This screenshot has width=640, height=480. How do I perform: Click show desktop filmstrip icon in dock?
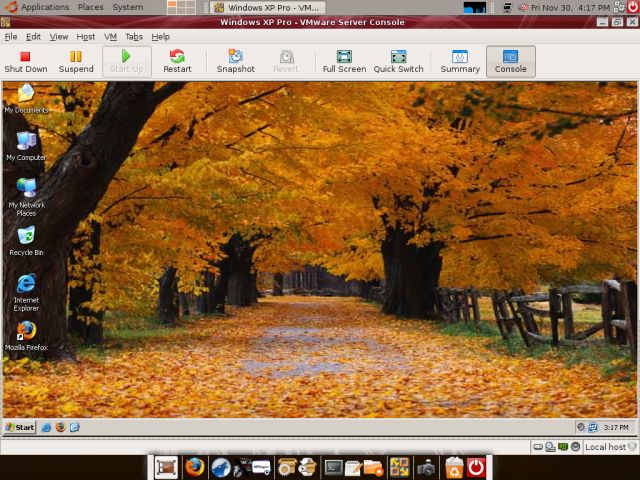(166, 467)
